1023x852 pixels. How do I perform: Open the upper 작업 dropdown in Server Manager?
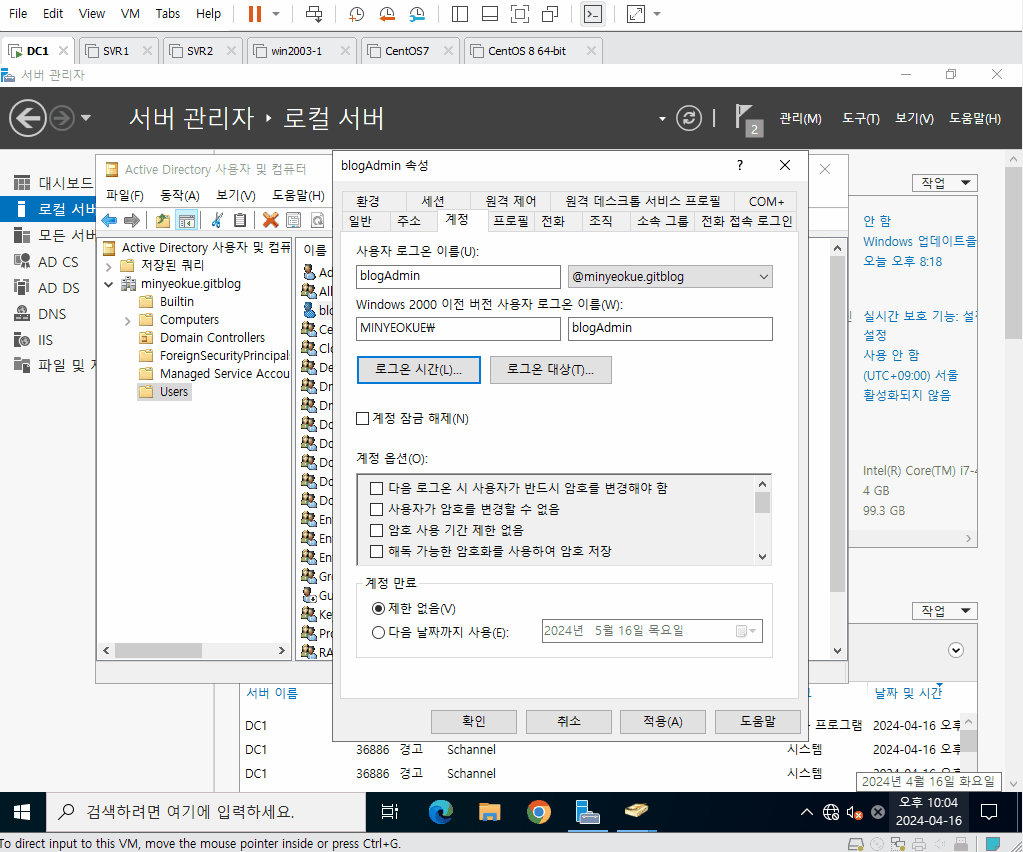pyautogui.click(x=945, y=183)
